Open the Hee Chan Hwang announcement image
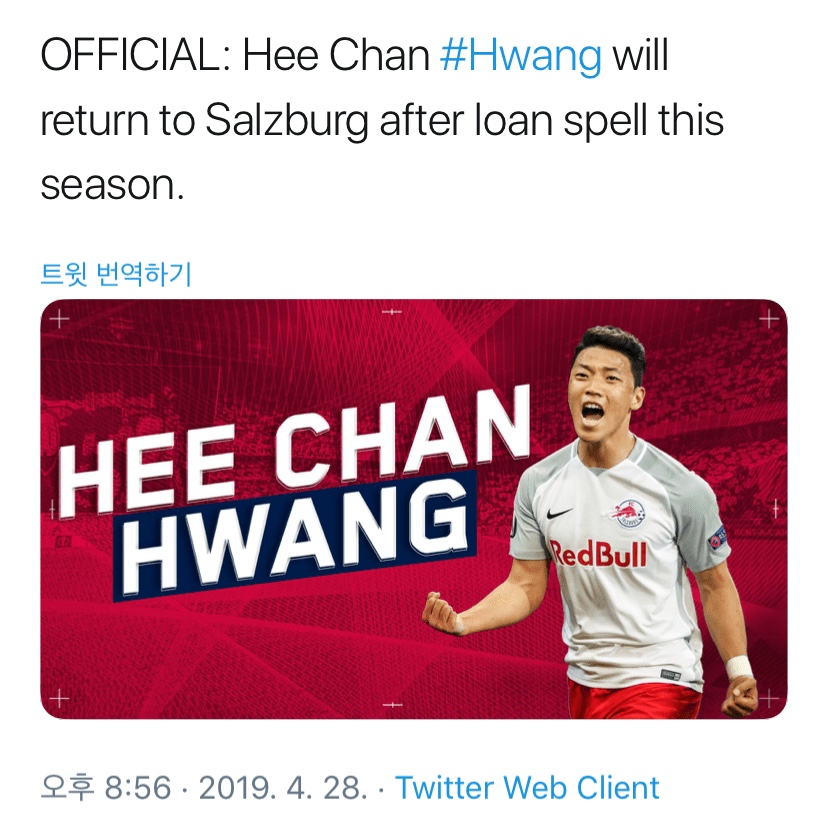 pyautogui.click(x=413, y=509)
